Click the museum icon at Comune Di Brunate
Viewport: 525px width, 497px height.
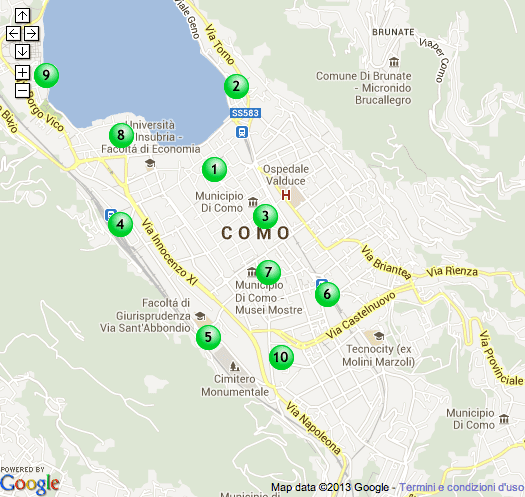[394, 62]
